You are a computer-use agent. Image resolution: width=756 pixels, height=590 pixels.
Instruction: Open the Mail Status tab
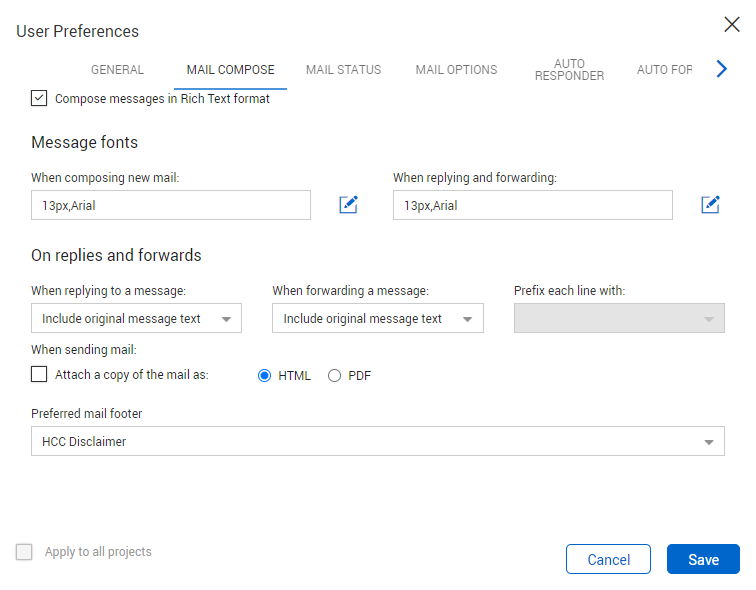click(343, 70)
